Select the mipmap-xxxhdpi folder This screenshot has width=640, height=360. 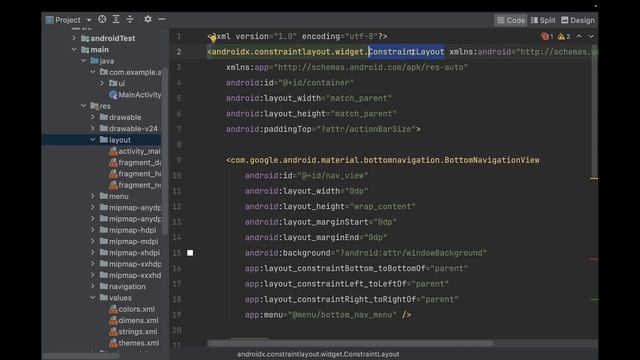(135, 275)
